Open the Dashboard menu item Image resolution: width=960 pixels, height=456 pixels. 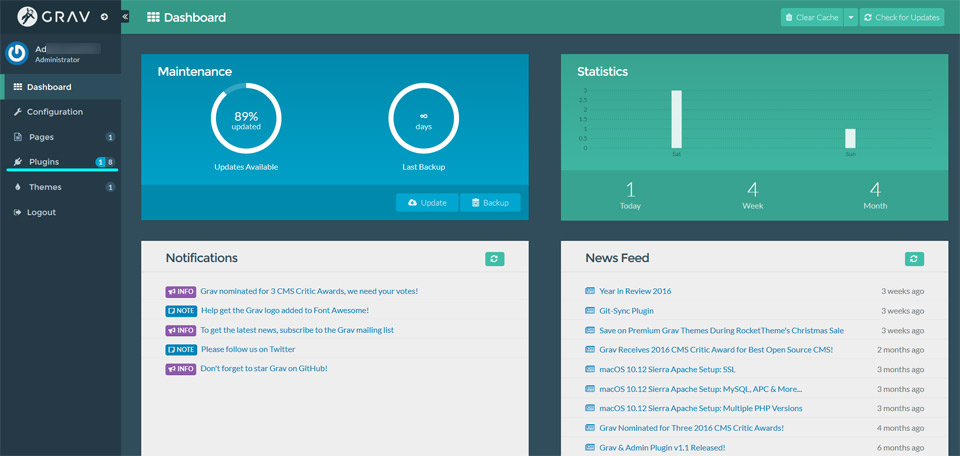point(61,87)
